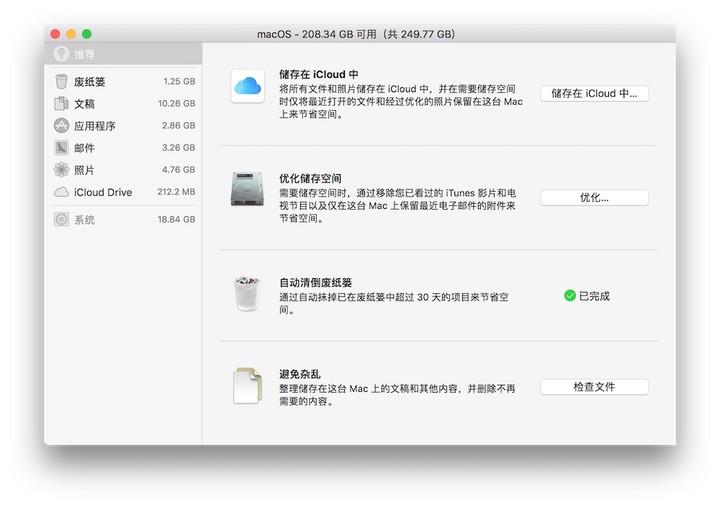Click the 应用程序 App Store icon
Screen dimensions: 720x508
62,126
